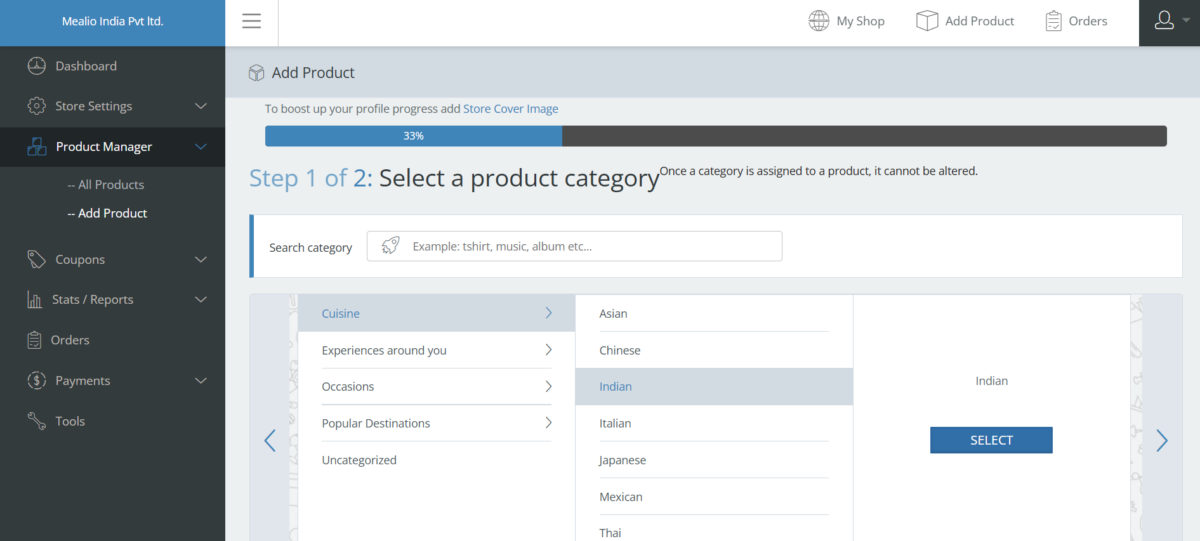
Task: Expand the Payments sidebar section
Action: click(200, 381)
